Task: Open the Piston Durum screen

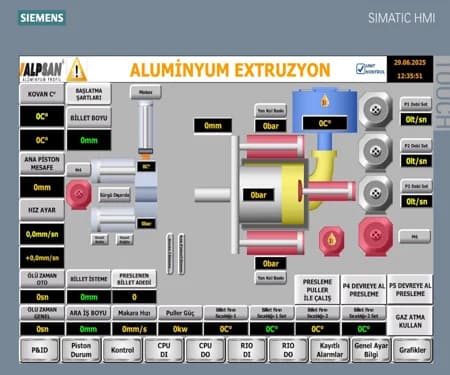Action: tap(81, 350)
